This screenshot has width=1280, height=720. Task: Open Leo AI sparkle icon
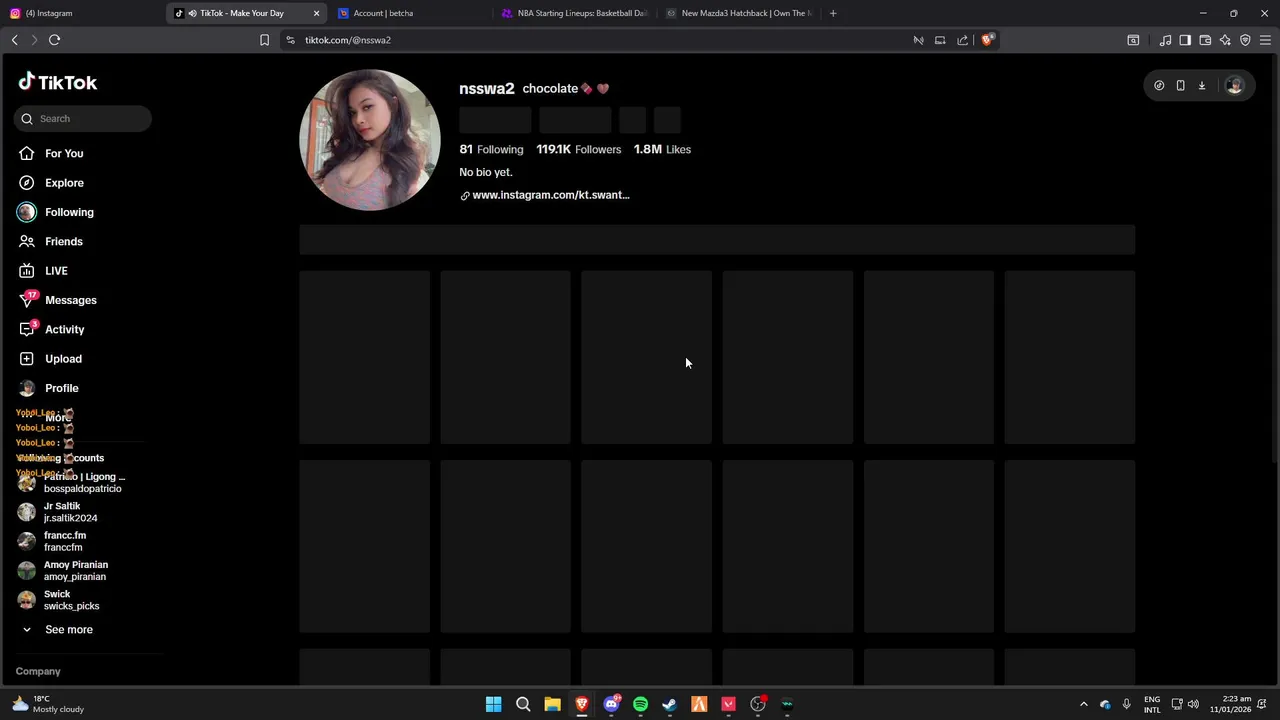coord(1225,40)
